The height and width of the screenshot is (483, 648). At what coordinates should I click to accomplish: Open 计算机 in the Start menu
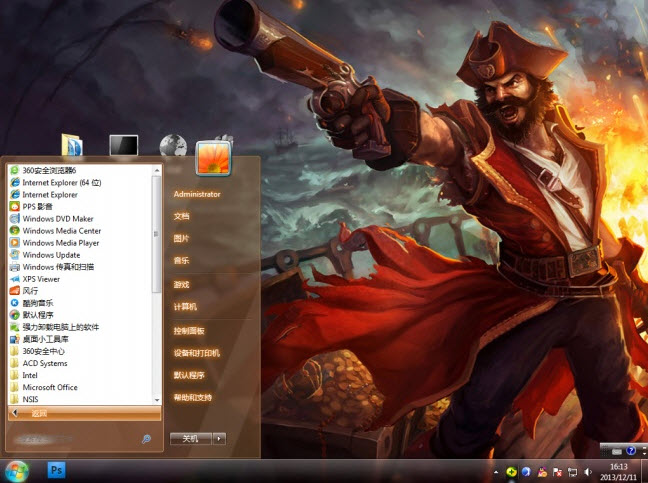pos(185,307)
